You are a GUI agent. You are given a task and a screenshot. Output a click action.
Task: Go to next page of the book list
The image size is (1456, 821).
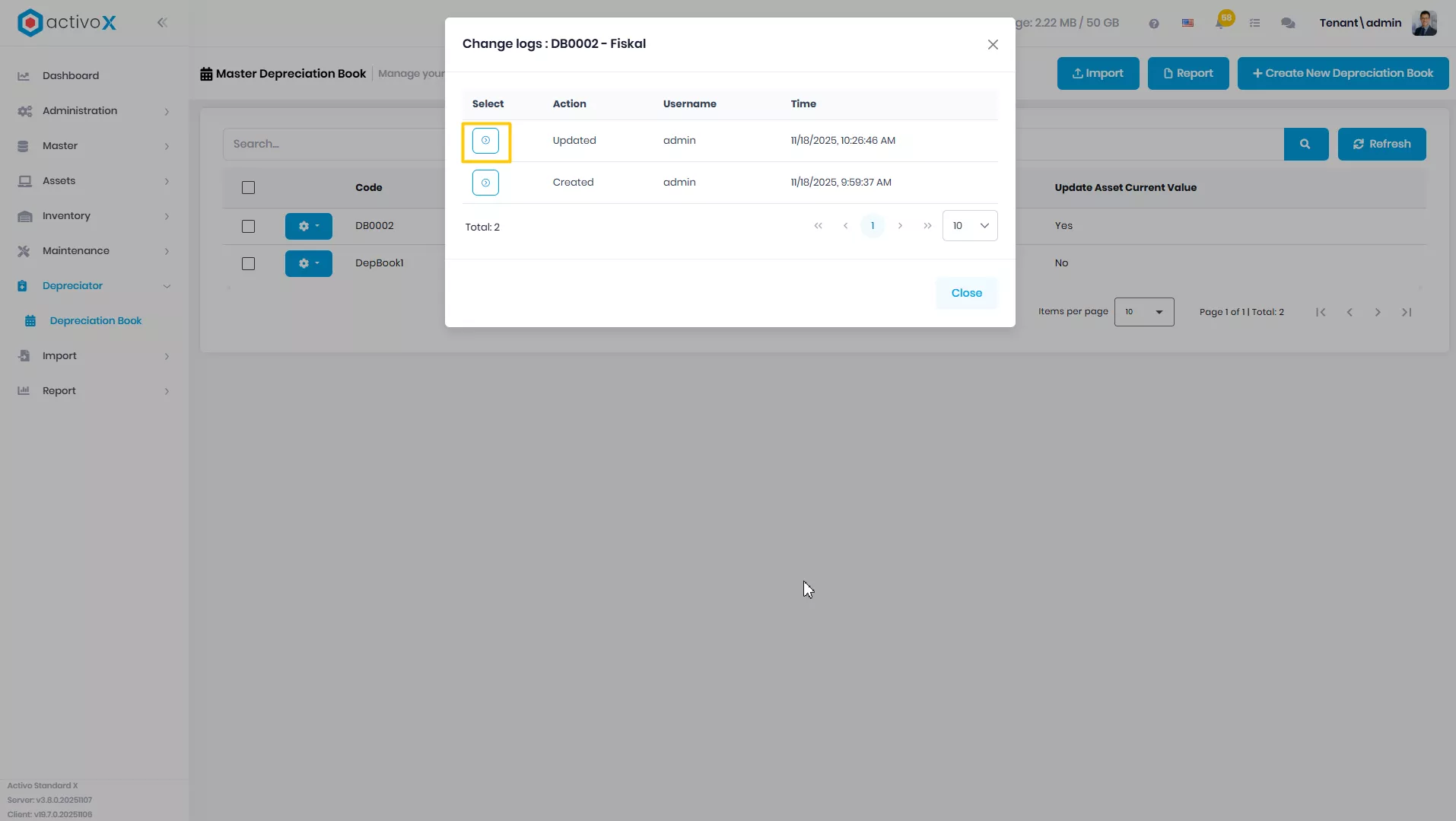(1378, 313)
